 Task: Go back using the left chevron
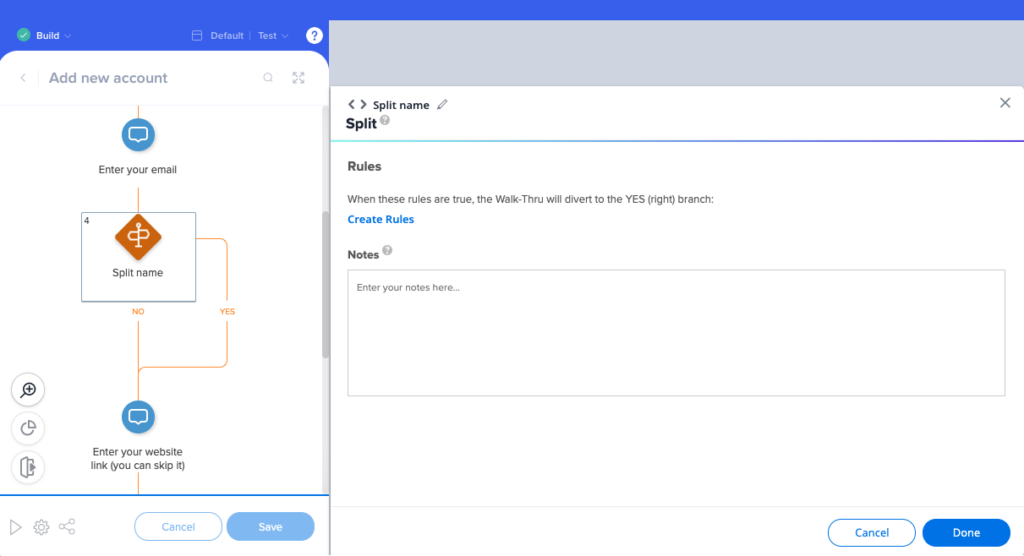tap(23, 78)
